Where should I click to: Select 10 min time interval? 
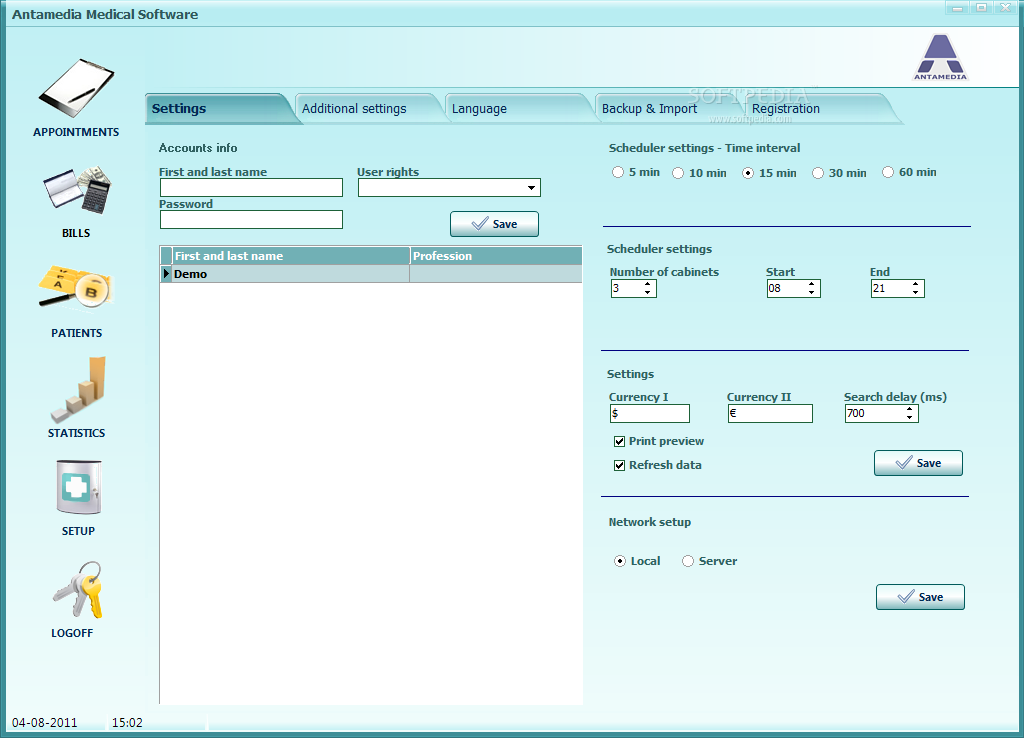[x=678, y=173]
